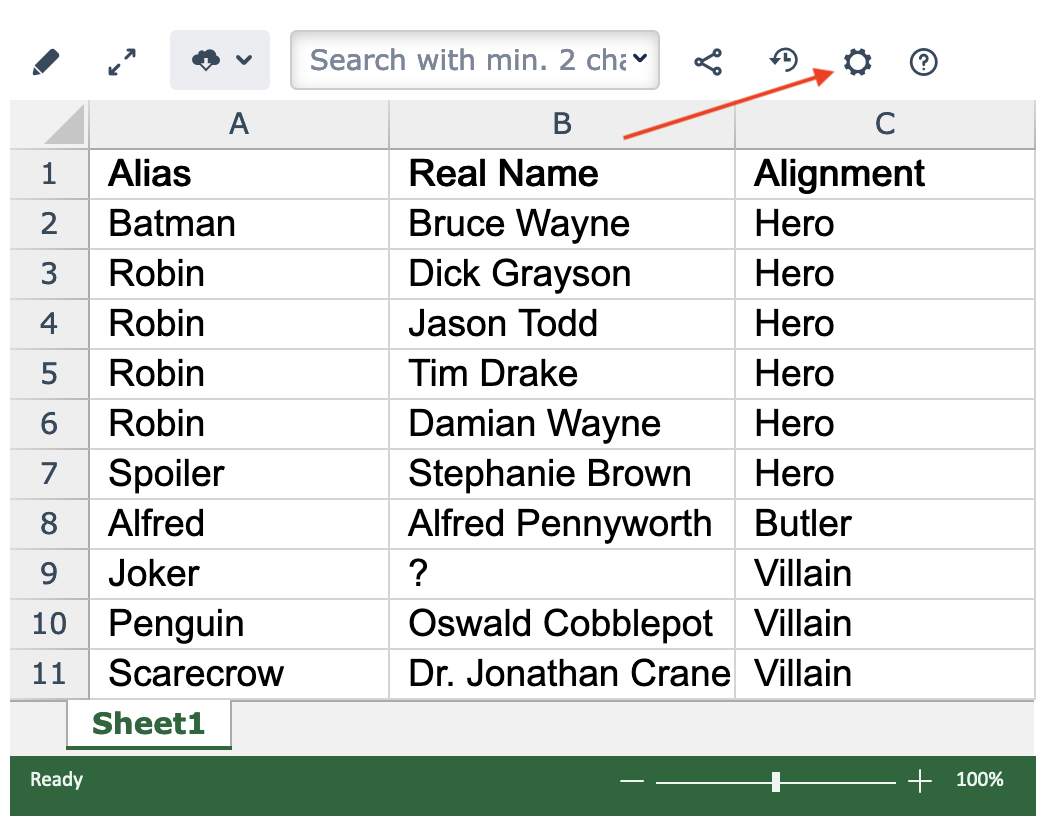
Task: Select the "Spoiler" cell
Action: pyautogui.click(x=239, y=474)
